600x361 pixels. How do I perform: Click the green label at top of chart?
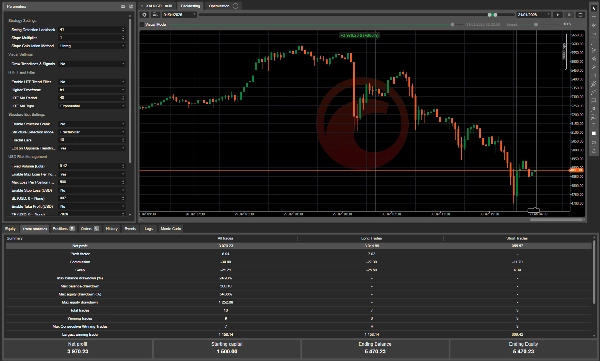359,35
